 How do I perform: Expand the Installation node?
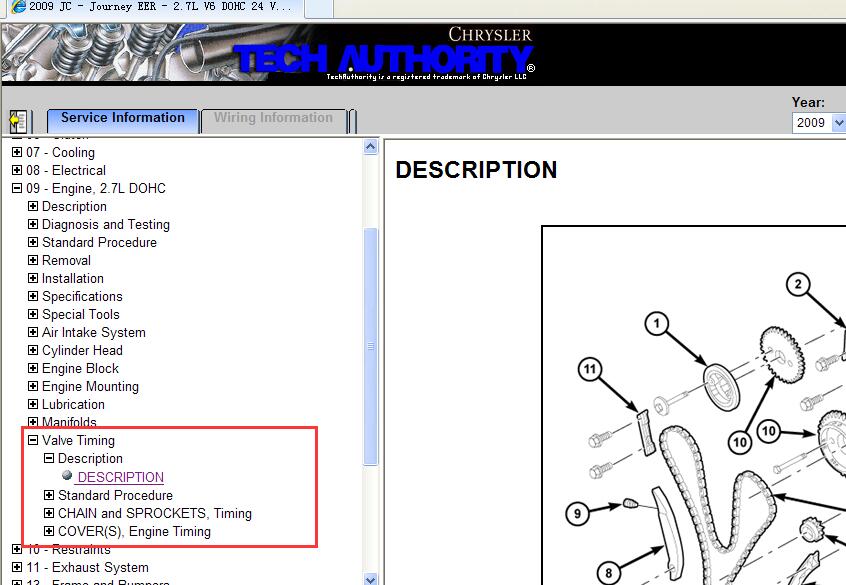point(33,278)
